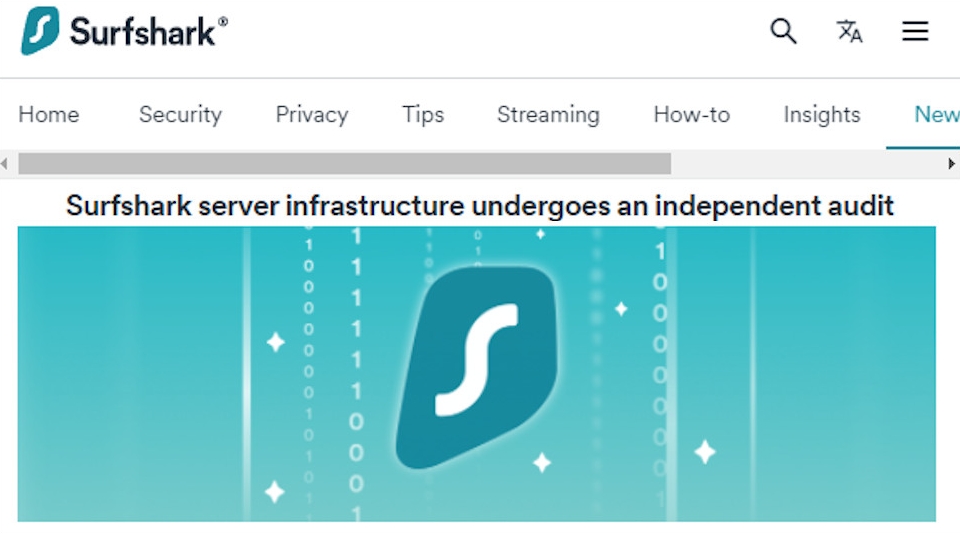The image size is (960, 534).
Task: Open the Tips tab
Action: [423, 115]
